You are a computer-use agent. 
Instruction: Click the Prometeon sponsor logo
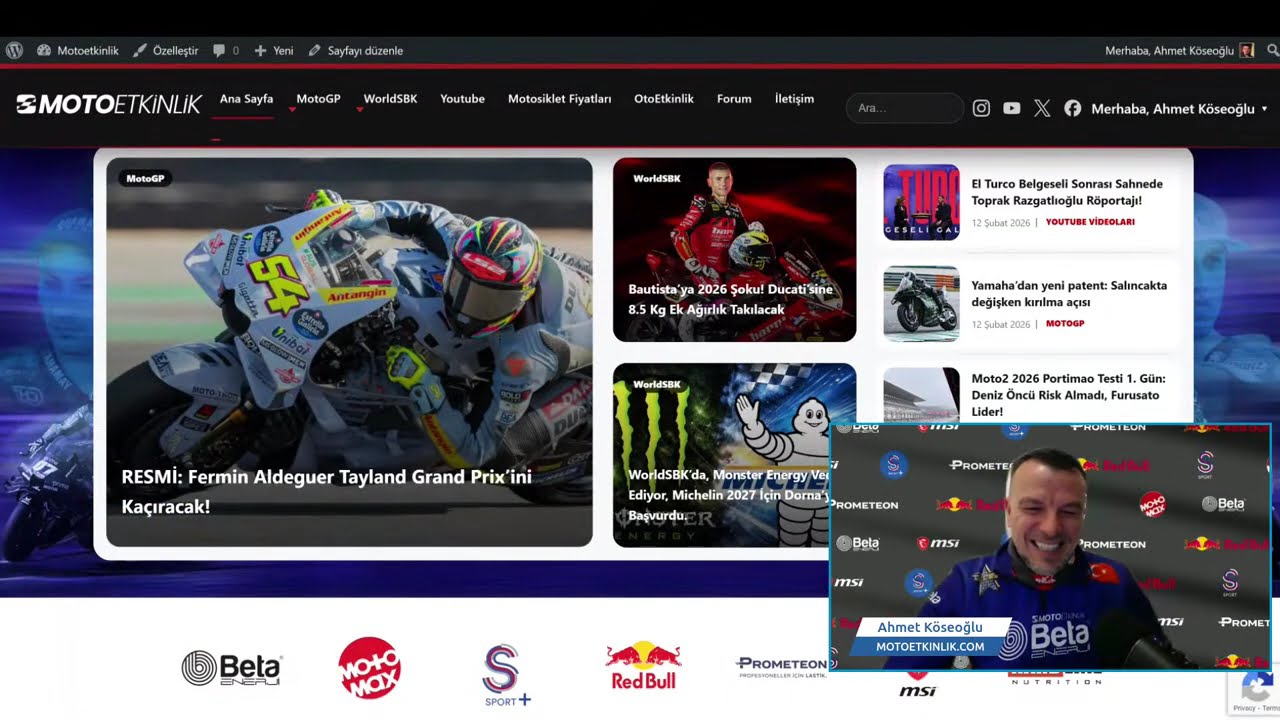tap(781, 667)
